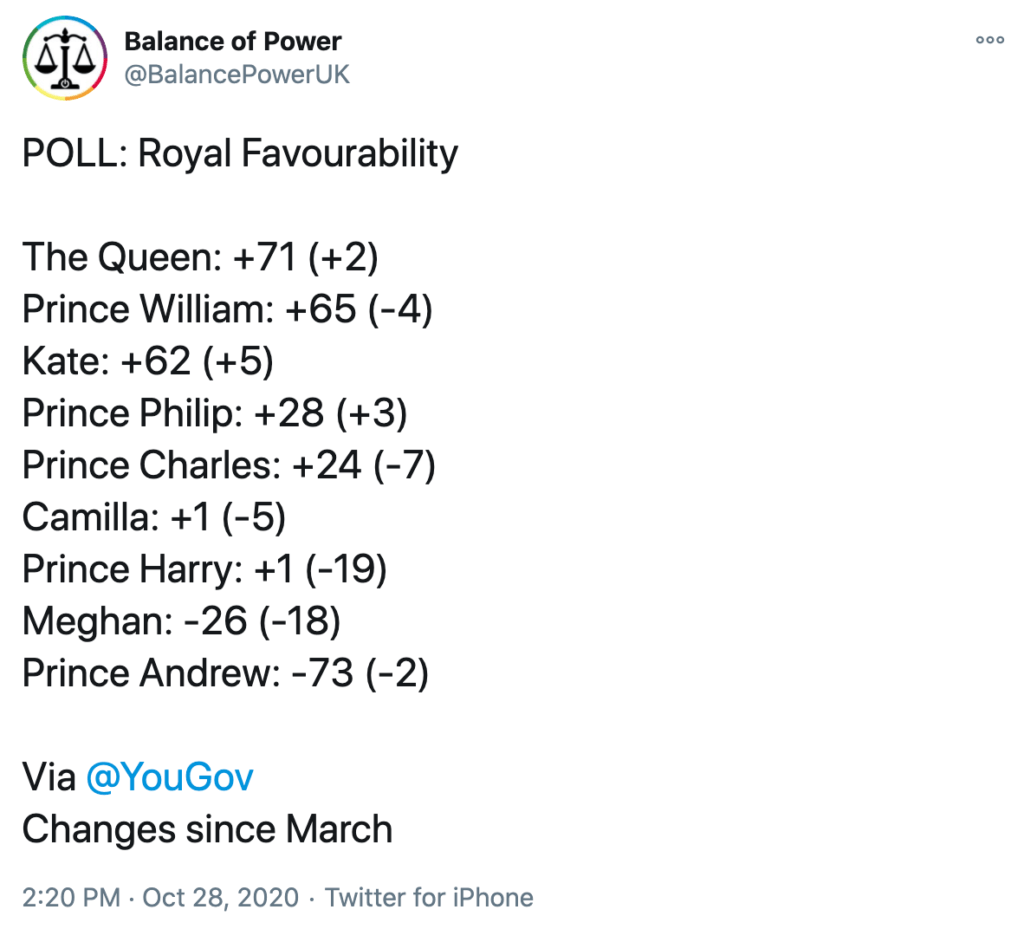Open the Balance of Power display name
The image size is (1024, 929).
coord(232,42)
